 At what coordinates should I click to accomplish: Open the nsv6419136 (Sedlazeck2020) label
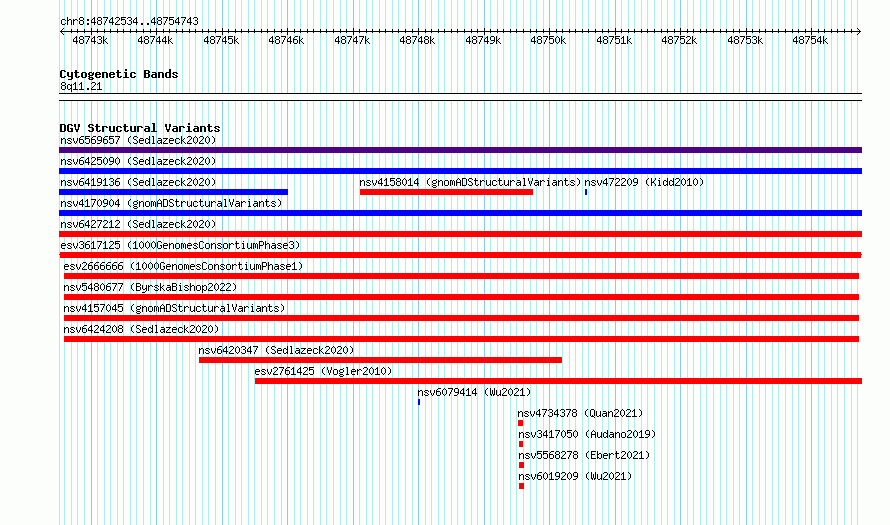pos(138,182)
